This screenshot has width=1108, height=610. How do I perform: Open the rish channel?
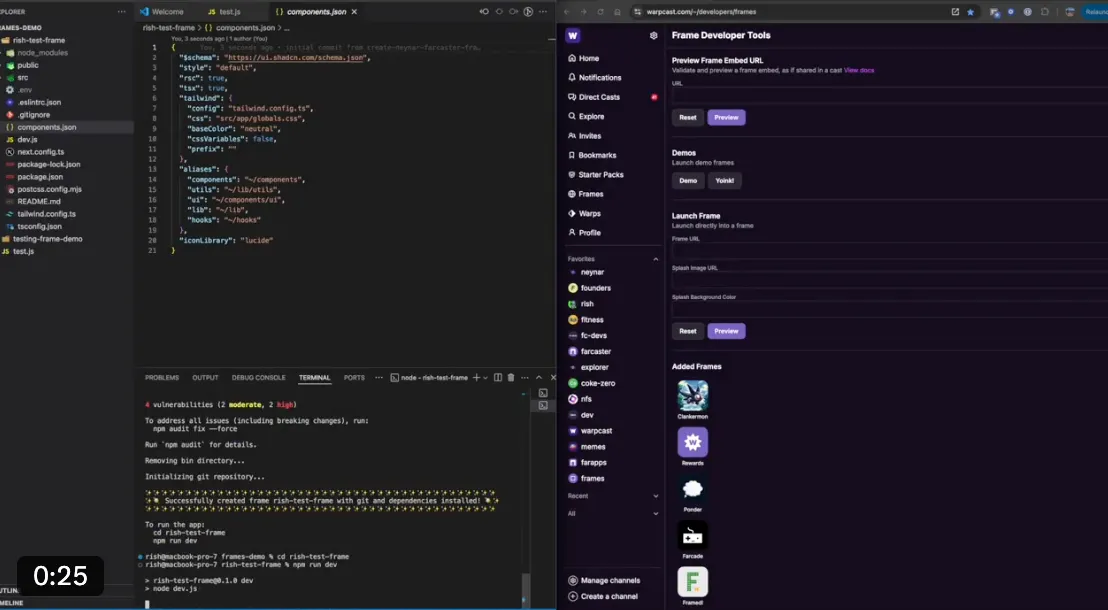tap(582, 304)
